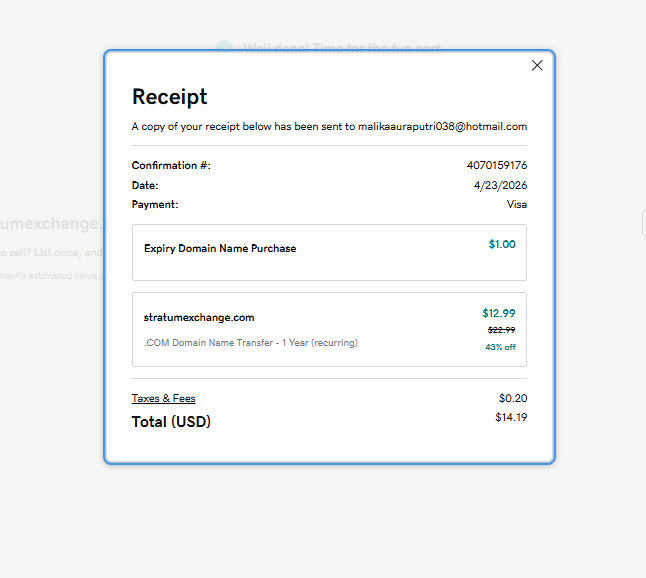646x578 pixels.
Task: Close the Receipt dialog with X icon
Action: click(x=537, y=65)
